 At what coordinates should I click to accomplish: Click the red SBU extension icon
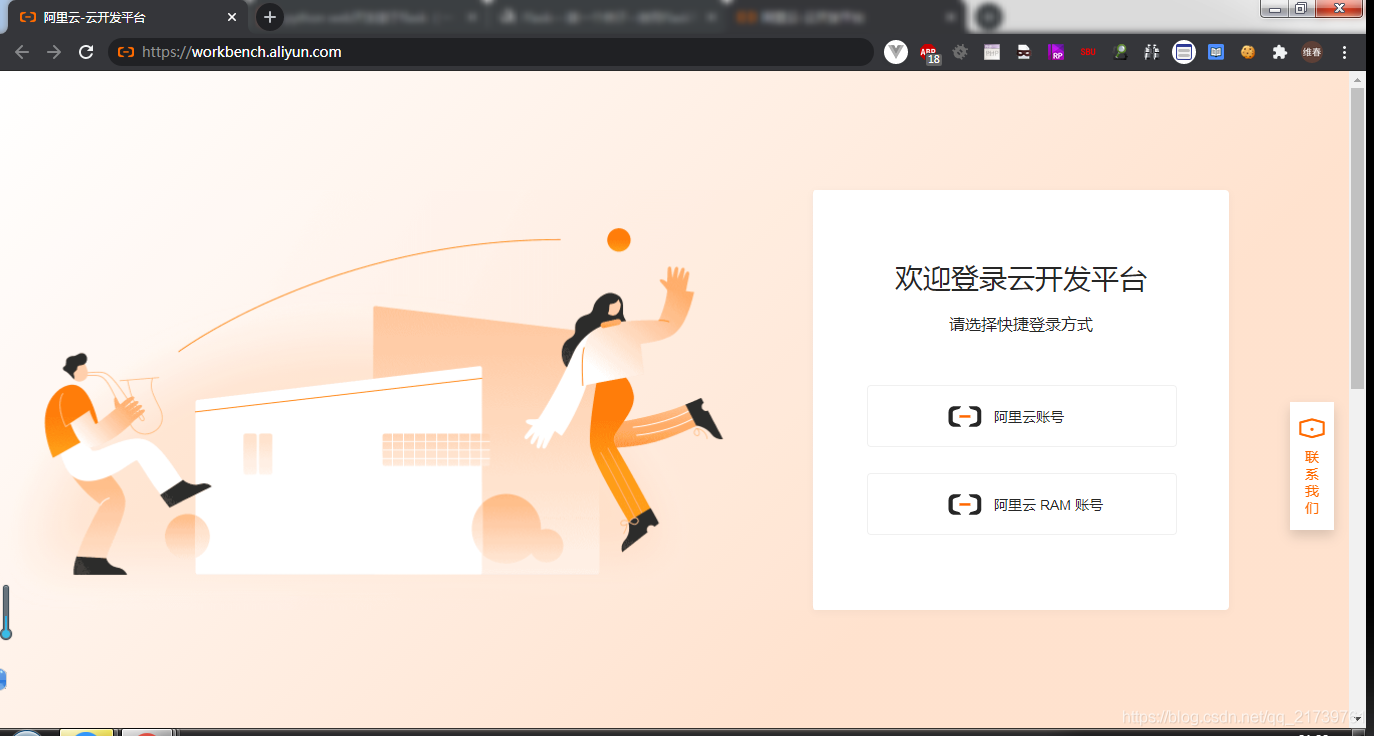click(x=1088, y=52)
